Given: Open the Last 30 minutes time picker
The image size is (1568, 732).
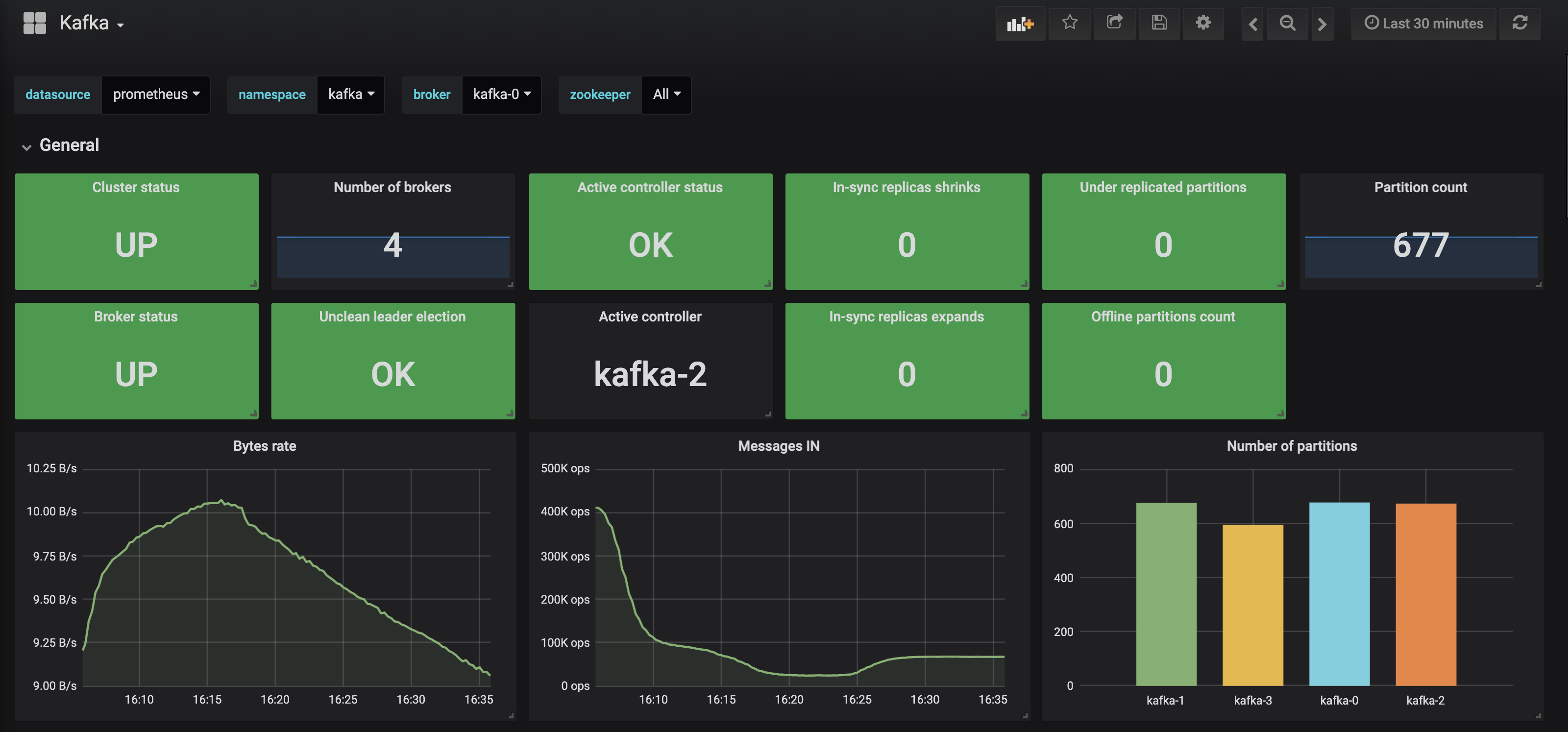Looking at the screenshot, I should [x=1423, y=24].
